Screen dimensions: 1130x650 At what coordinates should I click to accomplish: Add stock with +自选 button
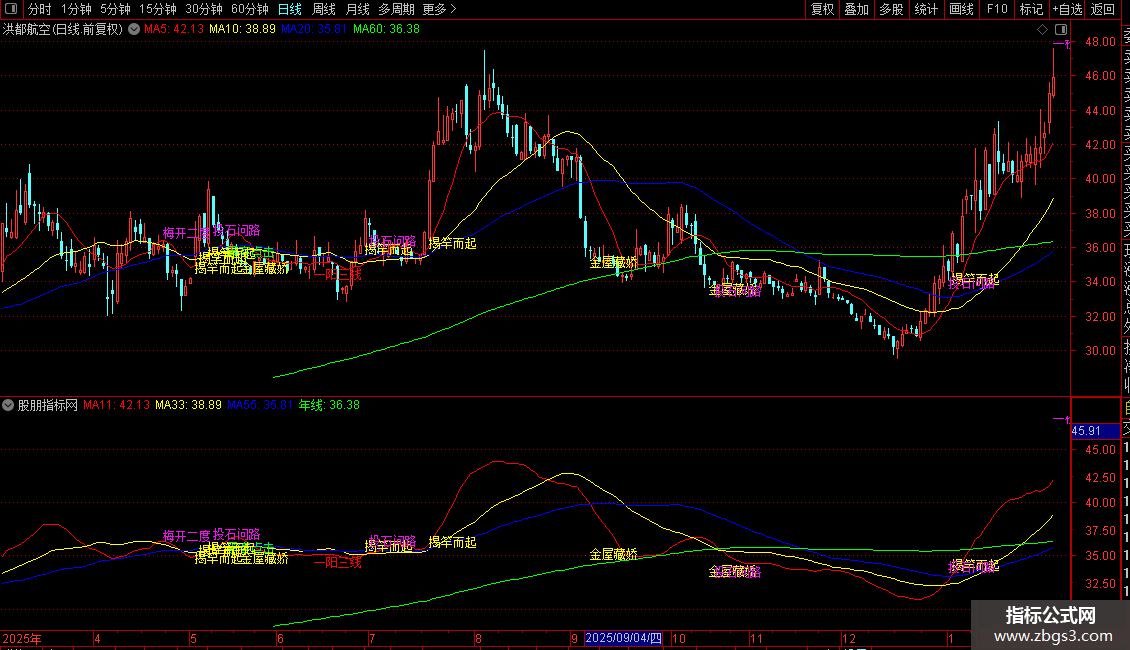click(1066, 9)
